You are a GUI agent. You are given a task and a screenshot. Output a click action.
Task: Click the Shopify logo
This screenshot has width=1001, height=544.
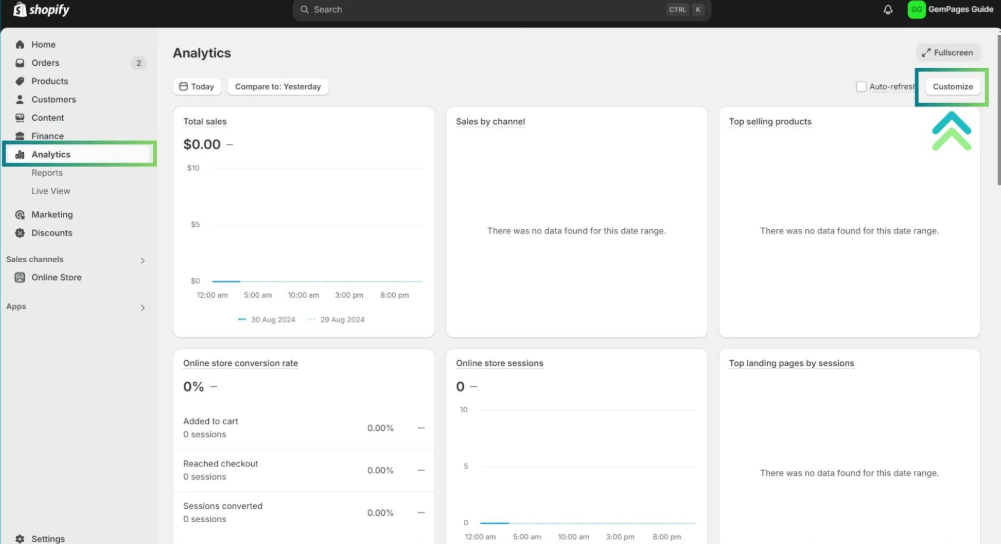pyautogui.click(x=41, y=10)
